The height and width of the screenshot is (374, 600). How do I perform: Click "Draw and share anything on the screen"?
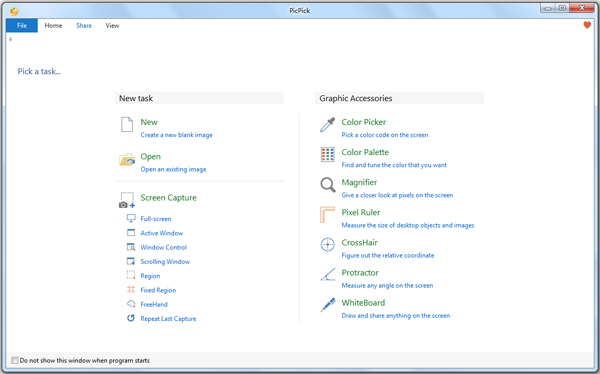[396, 315]
